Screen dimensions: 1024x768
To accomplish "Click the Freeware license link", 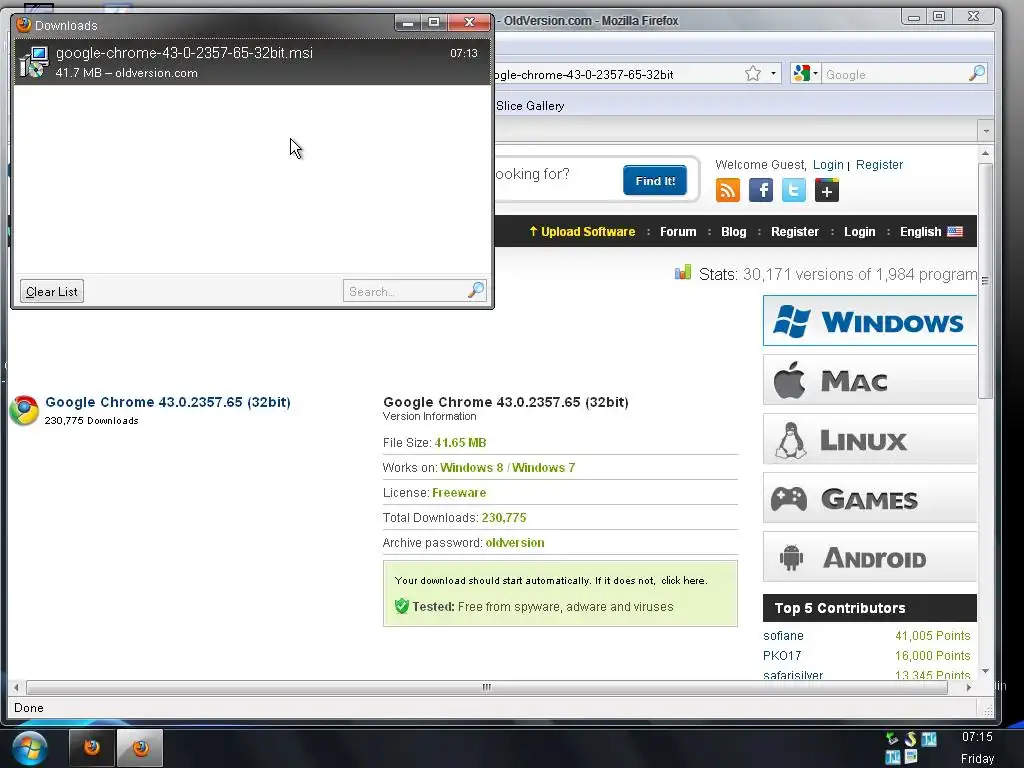I will coord(459,492).
